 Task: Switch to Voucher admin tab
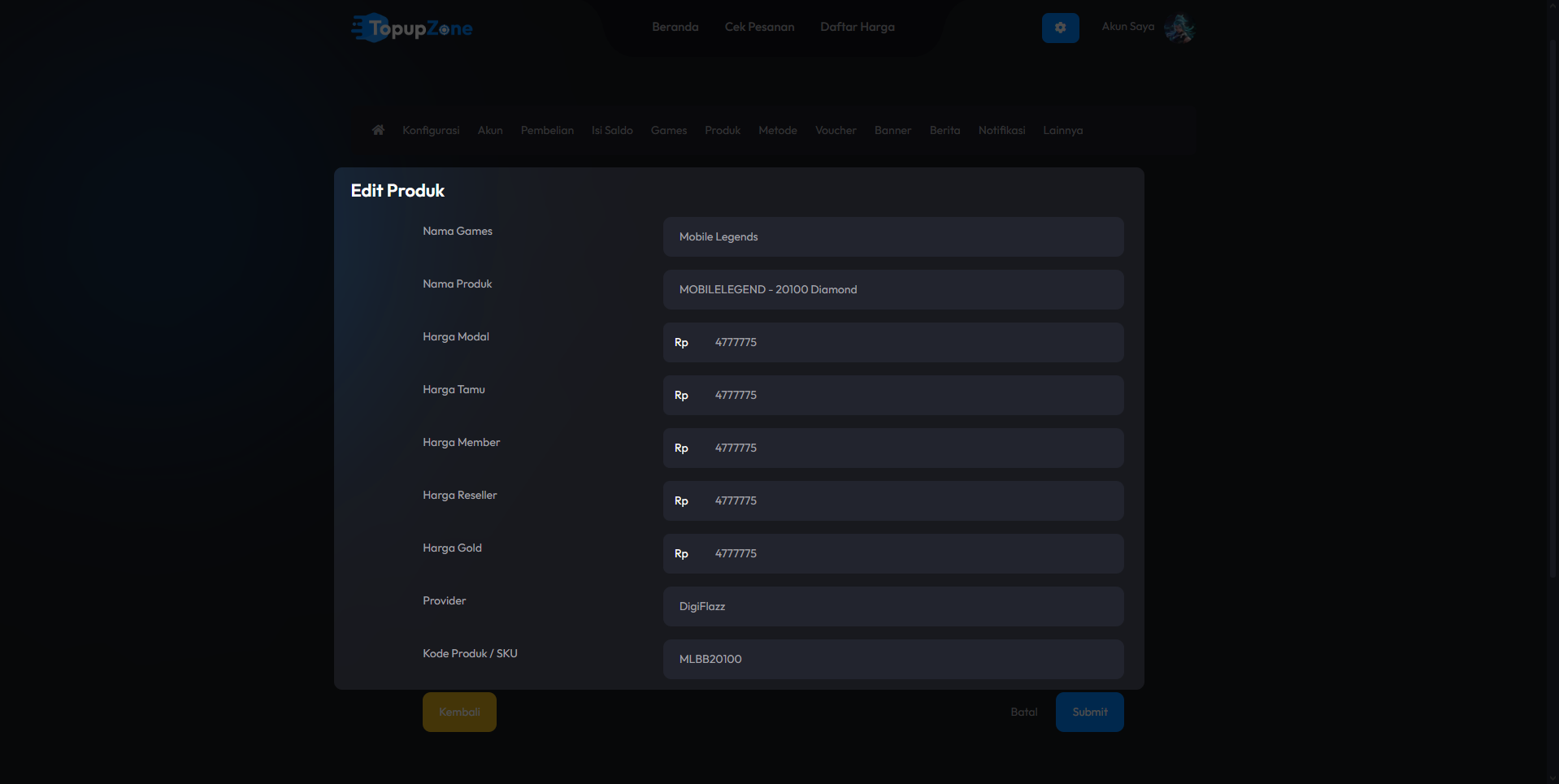click(x=836, y=130)
